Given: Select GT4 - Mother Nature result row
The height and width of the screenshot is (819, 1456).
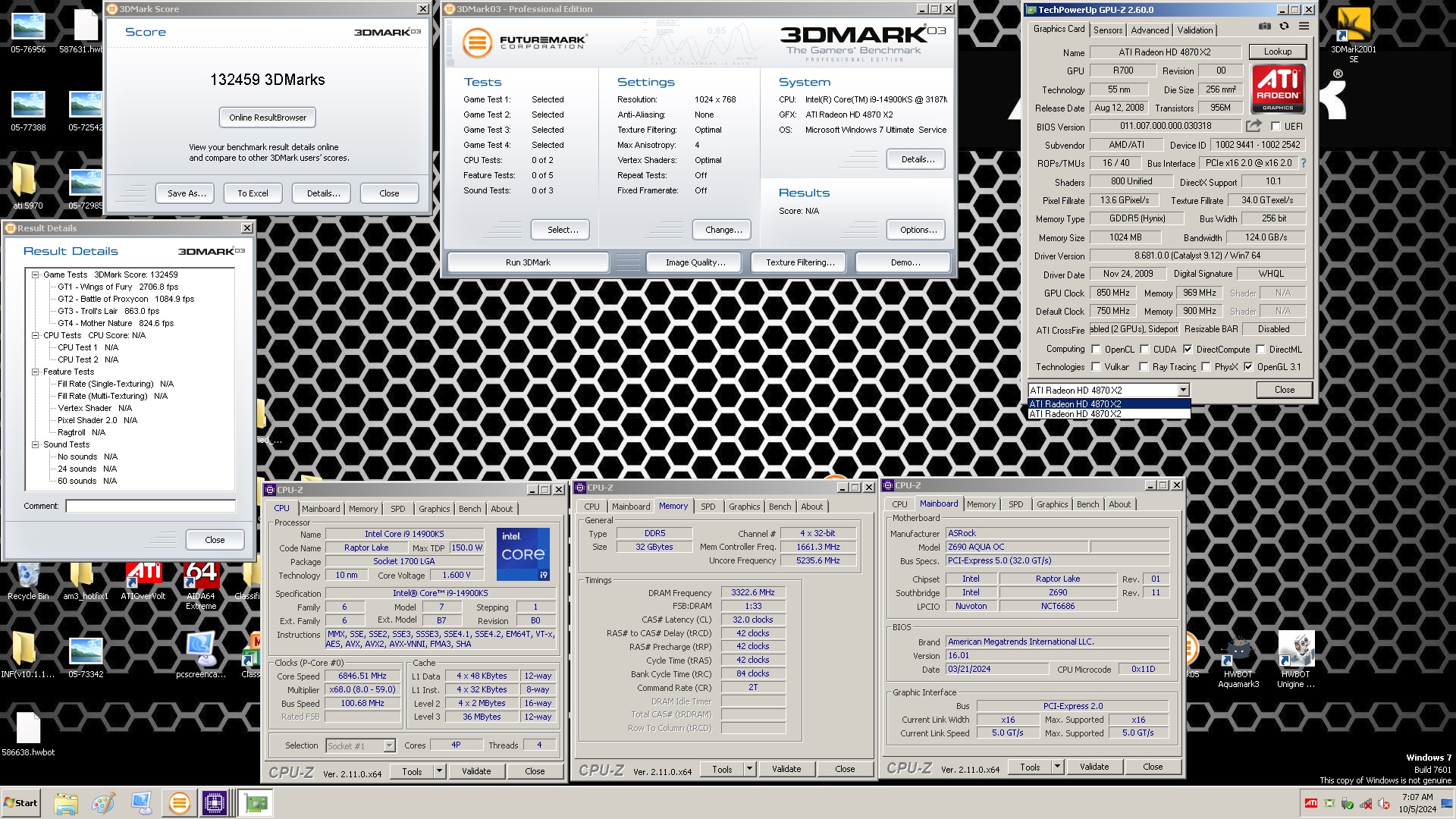Looking at the screenshot, I should 115,323.
